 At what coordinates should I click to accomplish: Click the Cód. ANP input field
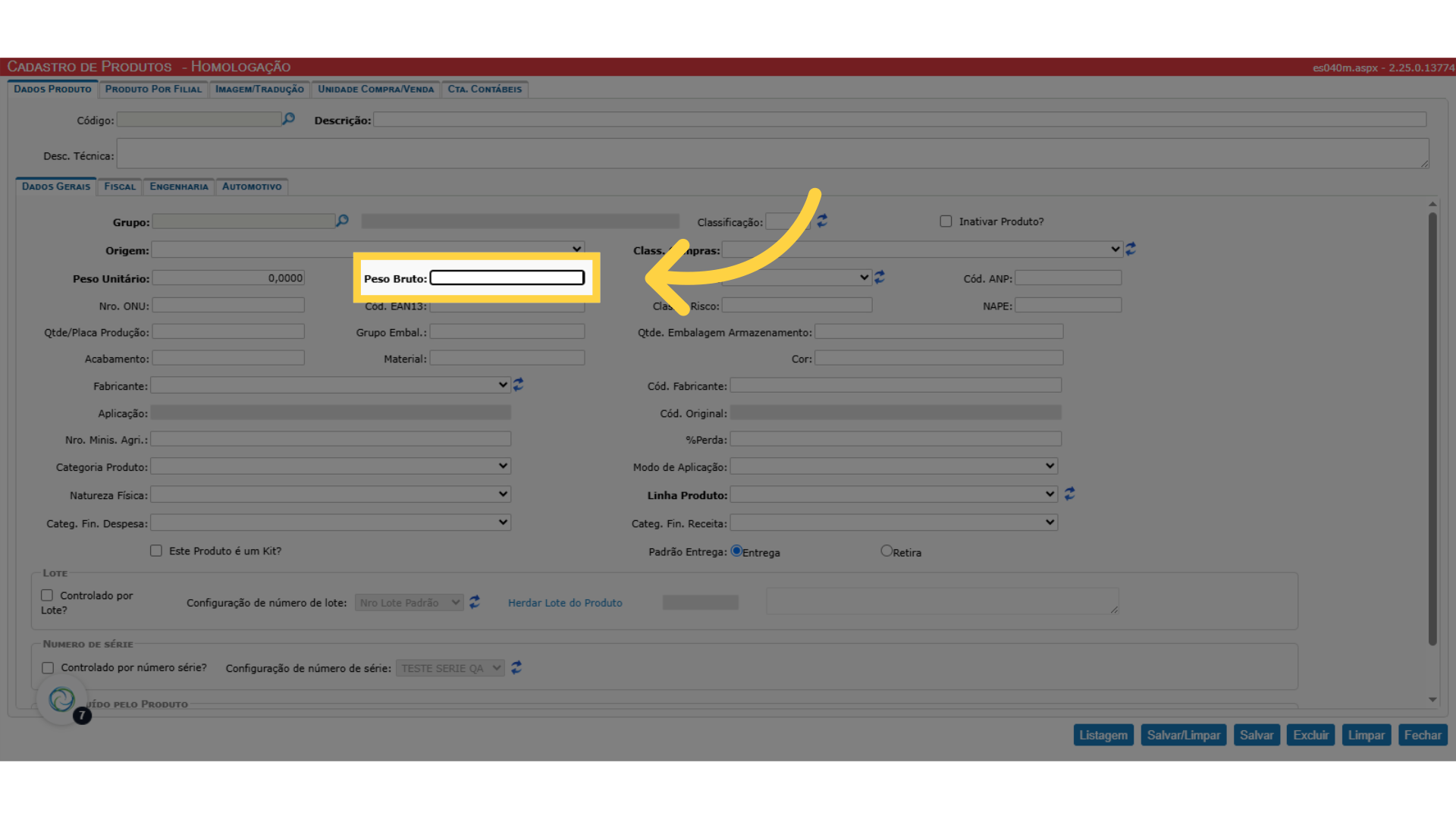click(x=1068, y=278)
